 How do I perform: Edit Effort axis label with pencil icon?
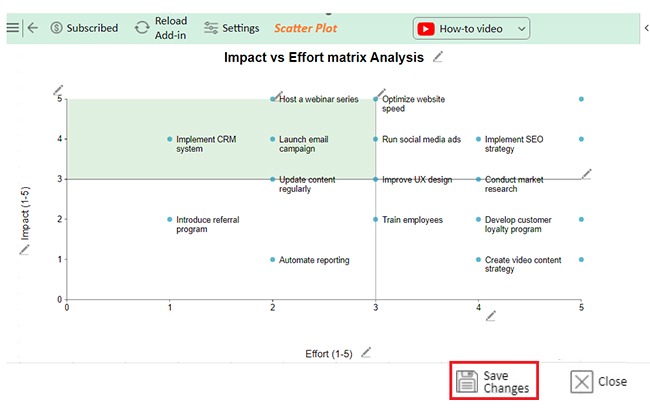point(366,353)
